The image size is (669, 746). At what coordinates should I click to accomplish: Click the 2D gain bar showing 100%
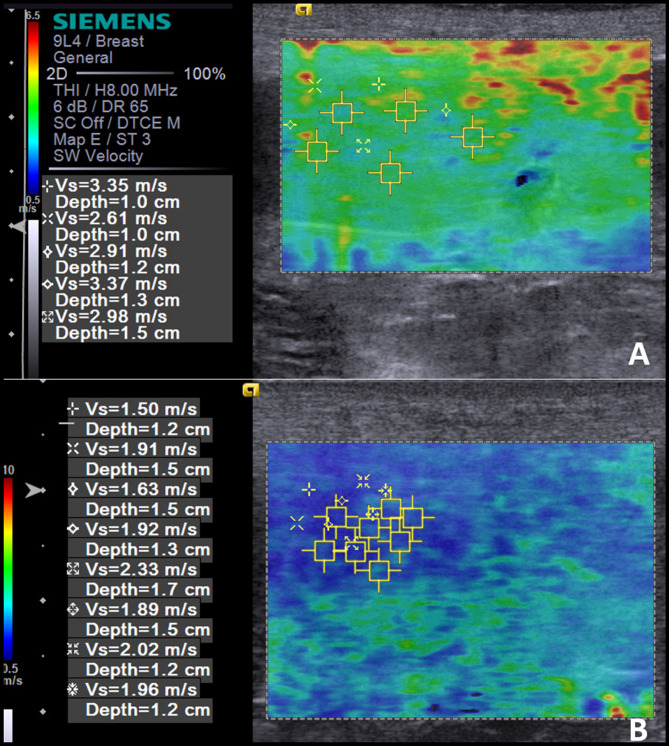tap(125, 73)
